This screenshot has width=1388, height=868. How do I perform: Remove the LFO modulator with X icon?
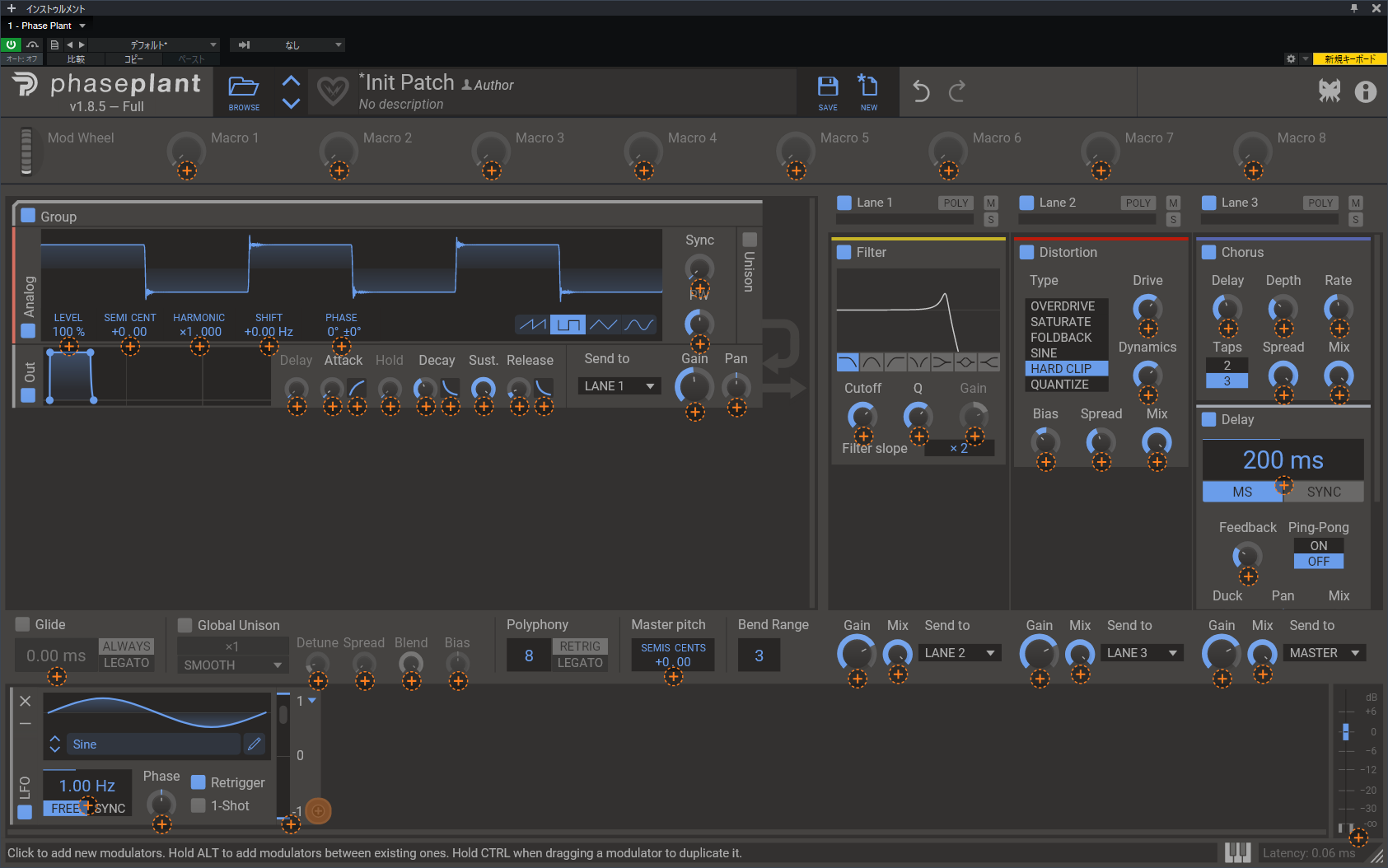[x=26, y=701]
